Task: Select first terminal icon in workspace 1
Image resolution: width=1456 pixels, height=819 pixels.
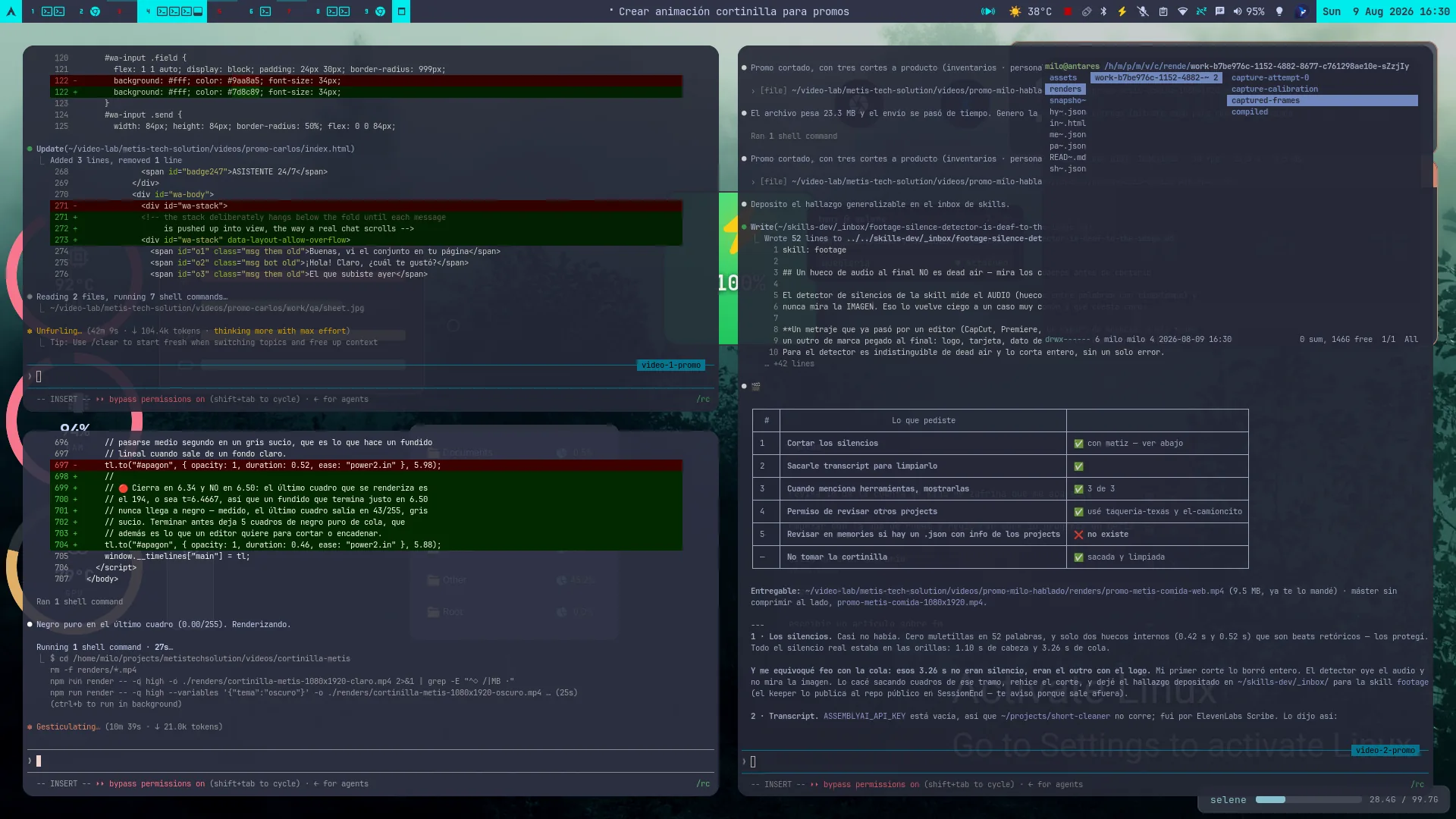Action: point(47,11)
